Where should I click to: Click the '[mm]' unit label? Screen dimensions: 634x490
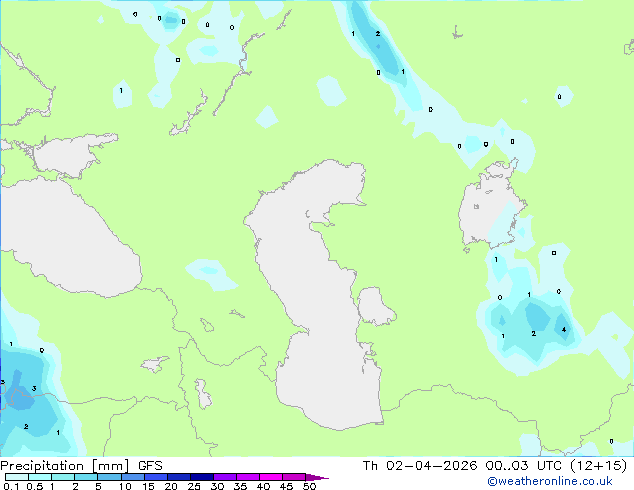[x=111, y=466]
